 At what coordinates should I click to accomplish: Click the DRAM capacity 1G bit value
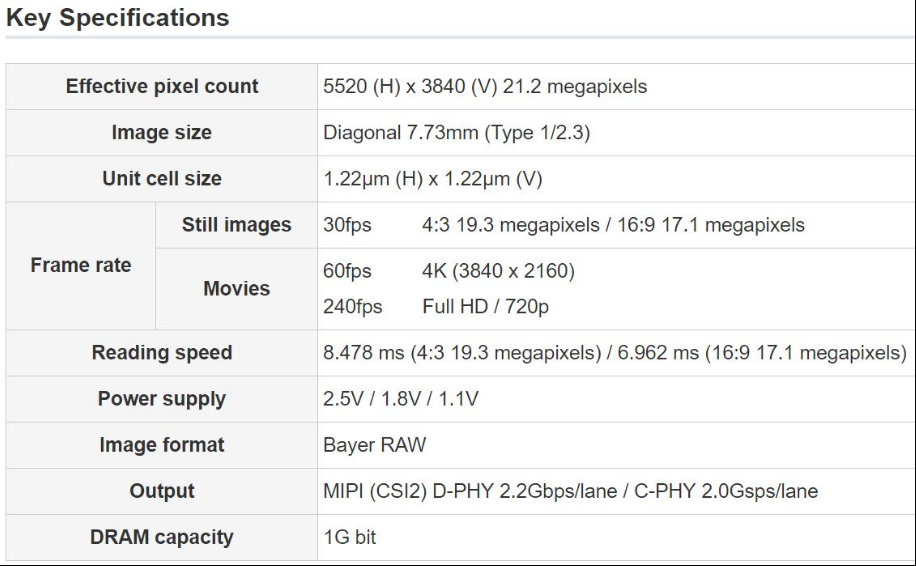click(x=350, y=537)
